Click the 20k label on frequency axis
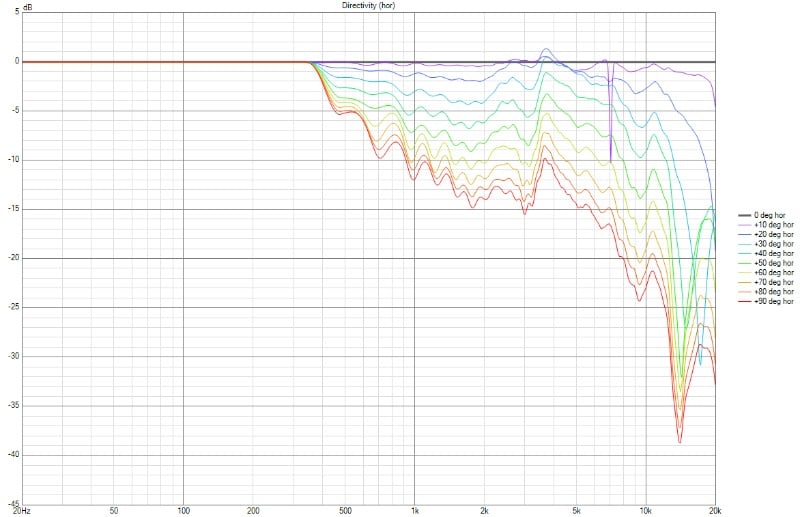The image size is (800, 517). pos(714,510)
